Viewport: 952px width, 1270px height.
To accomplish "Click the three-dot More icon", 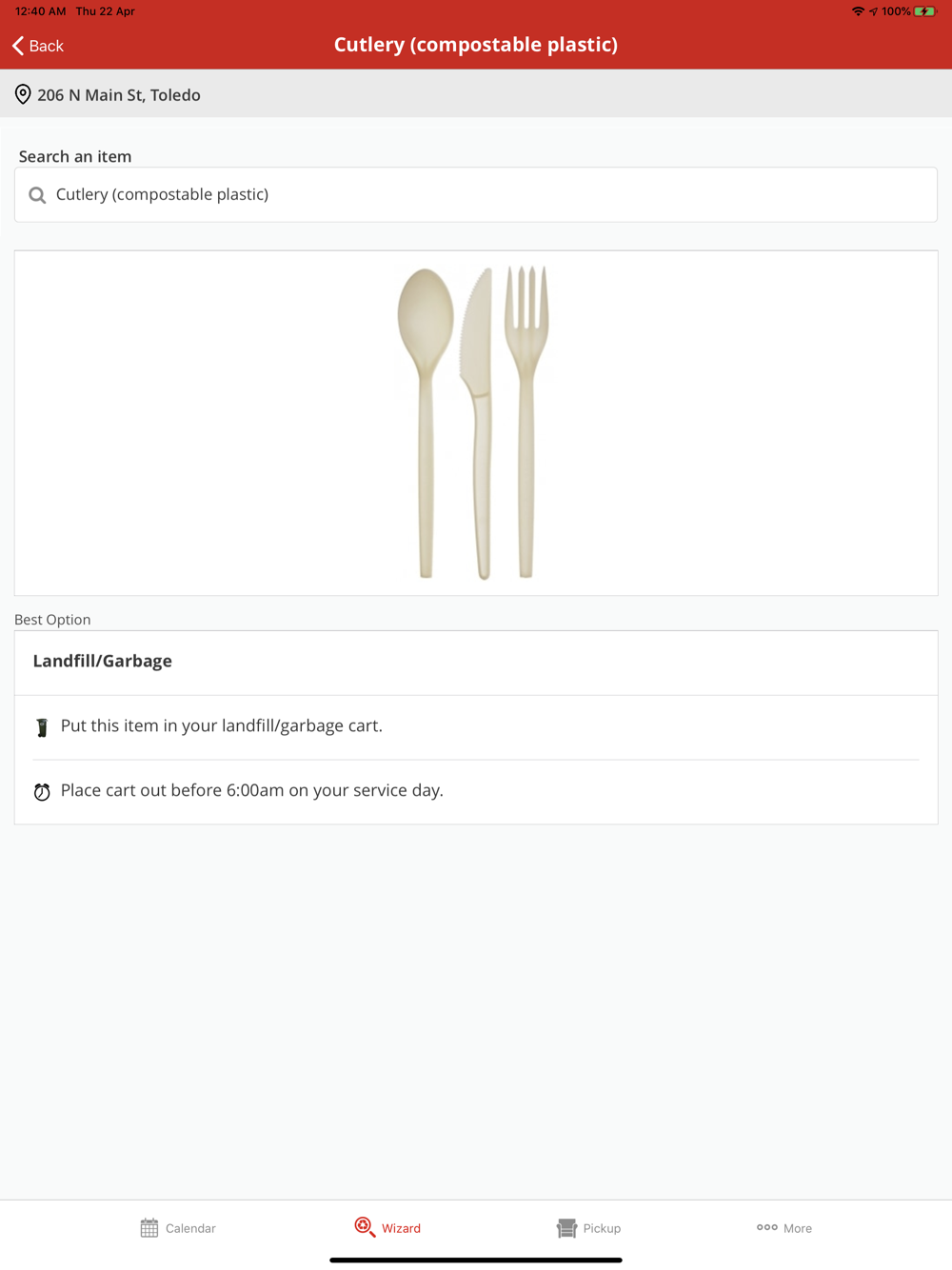I will coord(767,1227).
